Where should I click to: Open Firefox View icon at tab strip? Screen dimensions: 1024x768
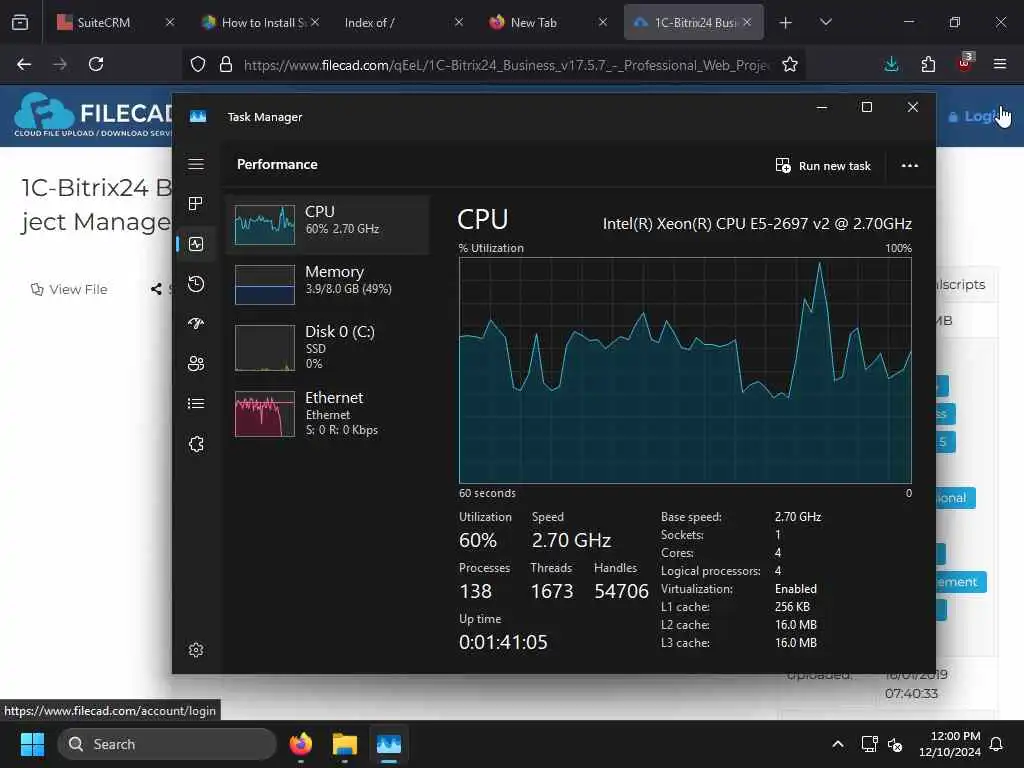pyautogui.click(x=20, y=22)
